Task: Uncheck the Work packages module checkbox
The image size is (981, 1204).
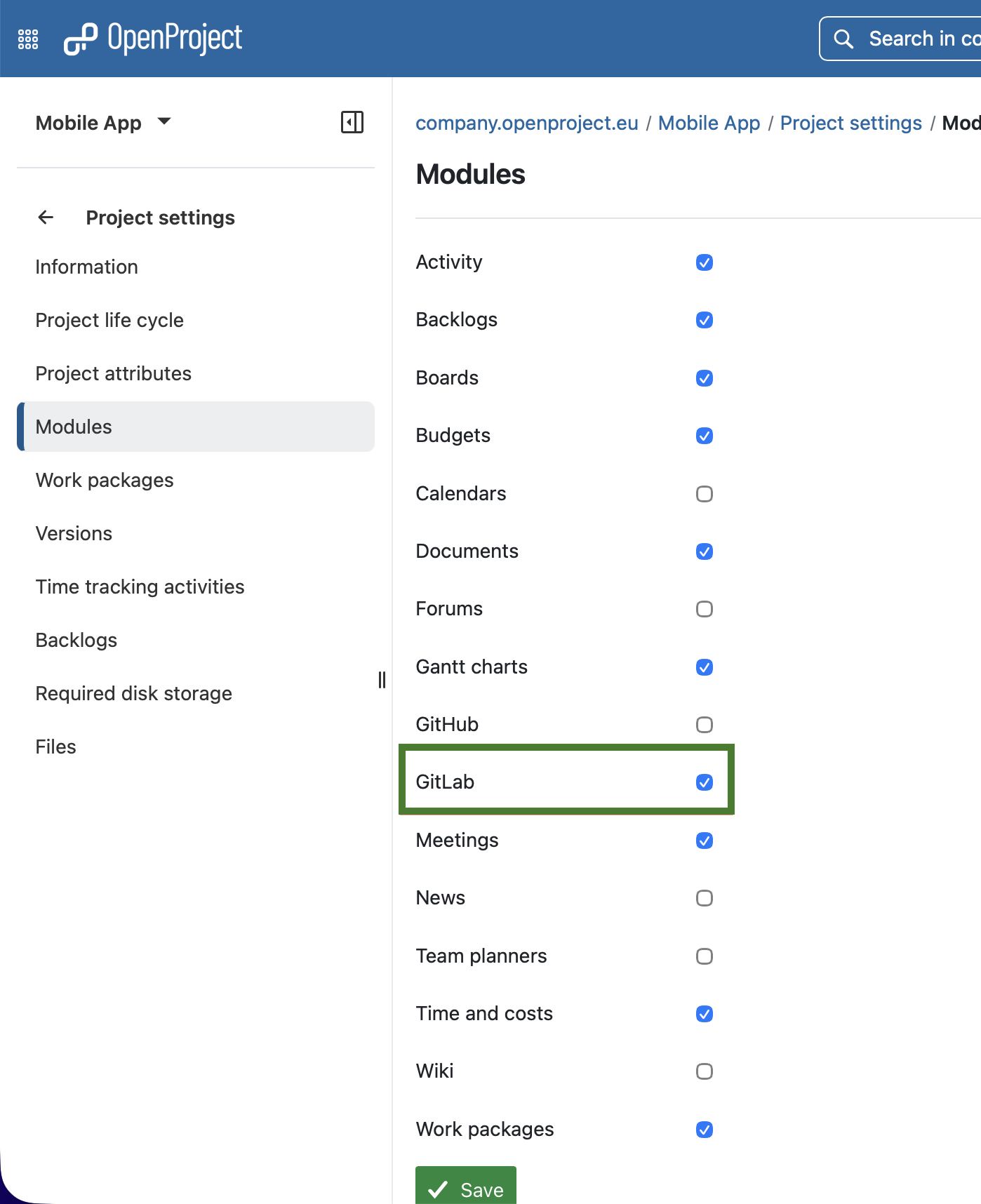Action: click(705, 1130)
